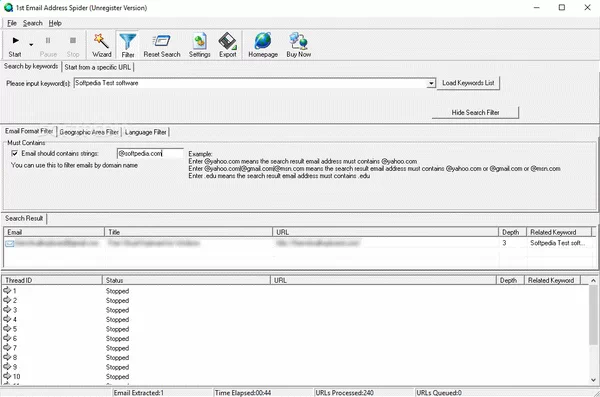Click the search result Depth column header
This screenshot has width=600, height=397.
click(x=512, y=232)
